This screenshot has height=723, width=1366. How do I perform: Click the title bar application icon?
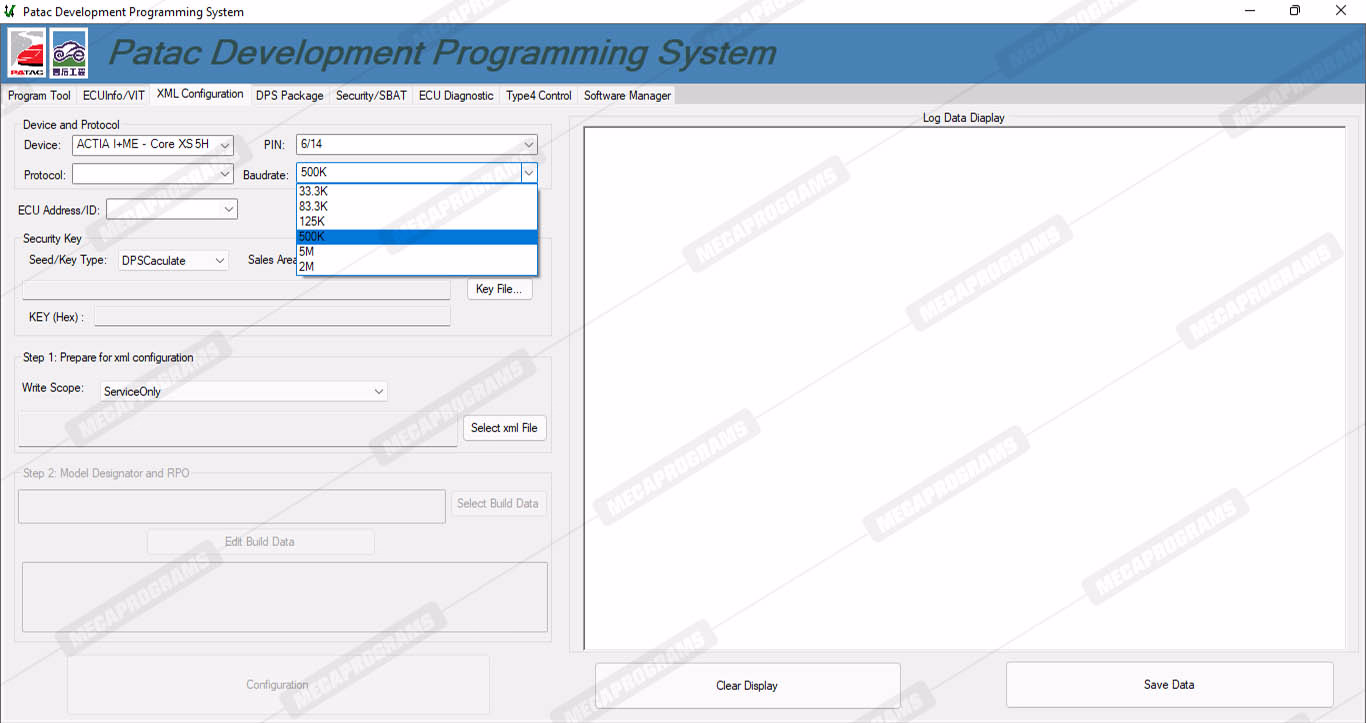[x=10, y=11]
